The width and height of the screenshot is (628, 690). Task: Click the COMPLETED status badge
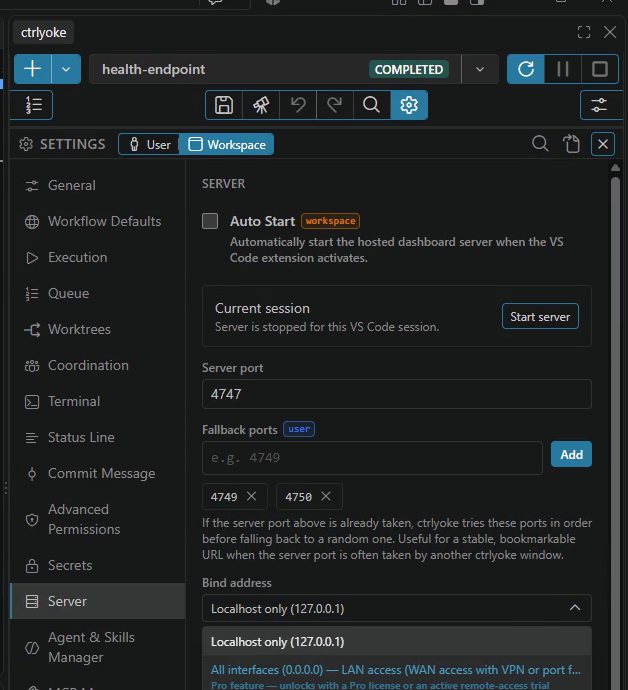tap(409, 70)
